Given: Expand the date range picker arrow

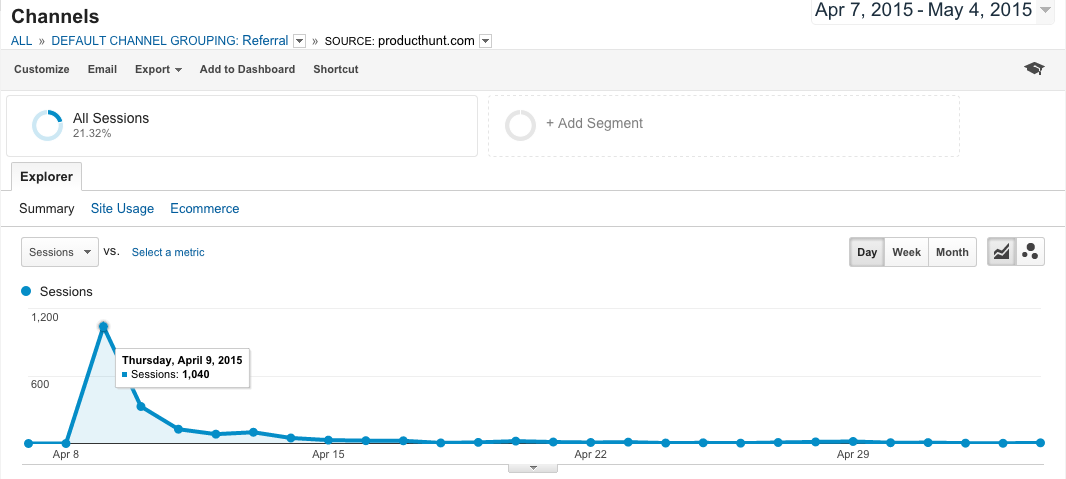Looking at the screenshot, I should point(1045,10).
